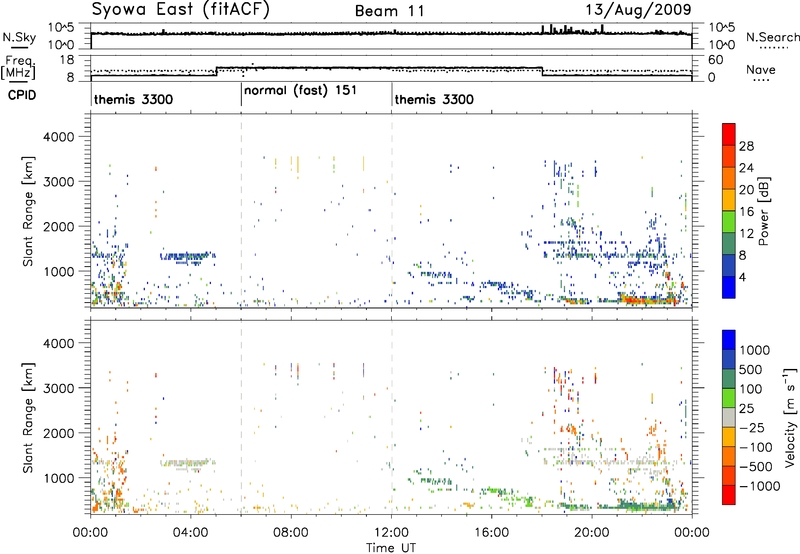Image resolution: width=800 pixels, height=554 pixels.
Task: Click the '28' Power colorbar label
Action: [746, 146]
